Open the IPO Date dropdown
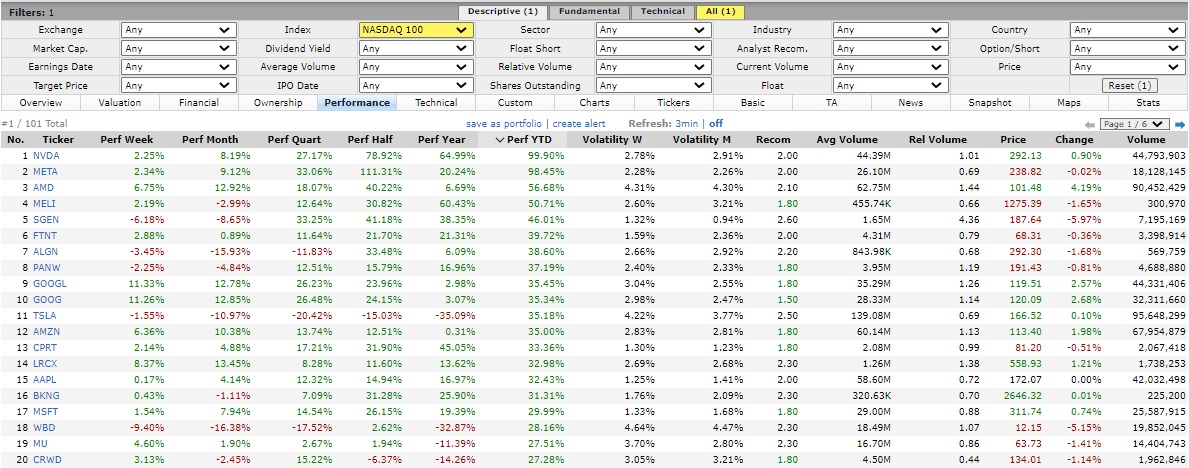This screenshot has width=1189, height=468. 416,86
